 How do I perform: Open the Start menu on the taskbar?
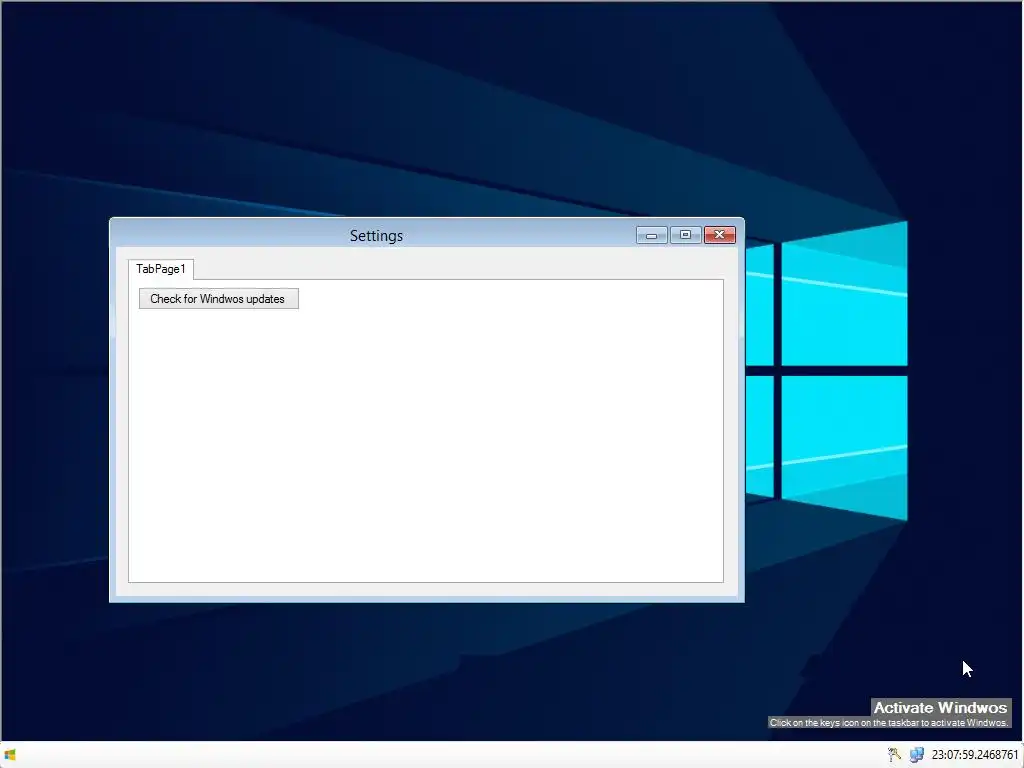point(10,755)
